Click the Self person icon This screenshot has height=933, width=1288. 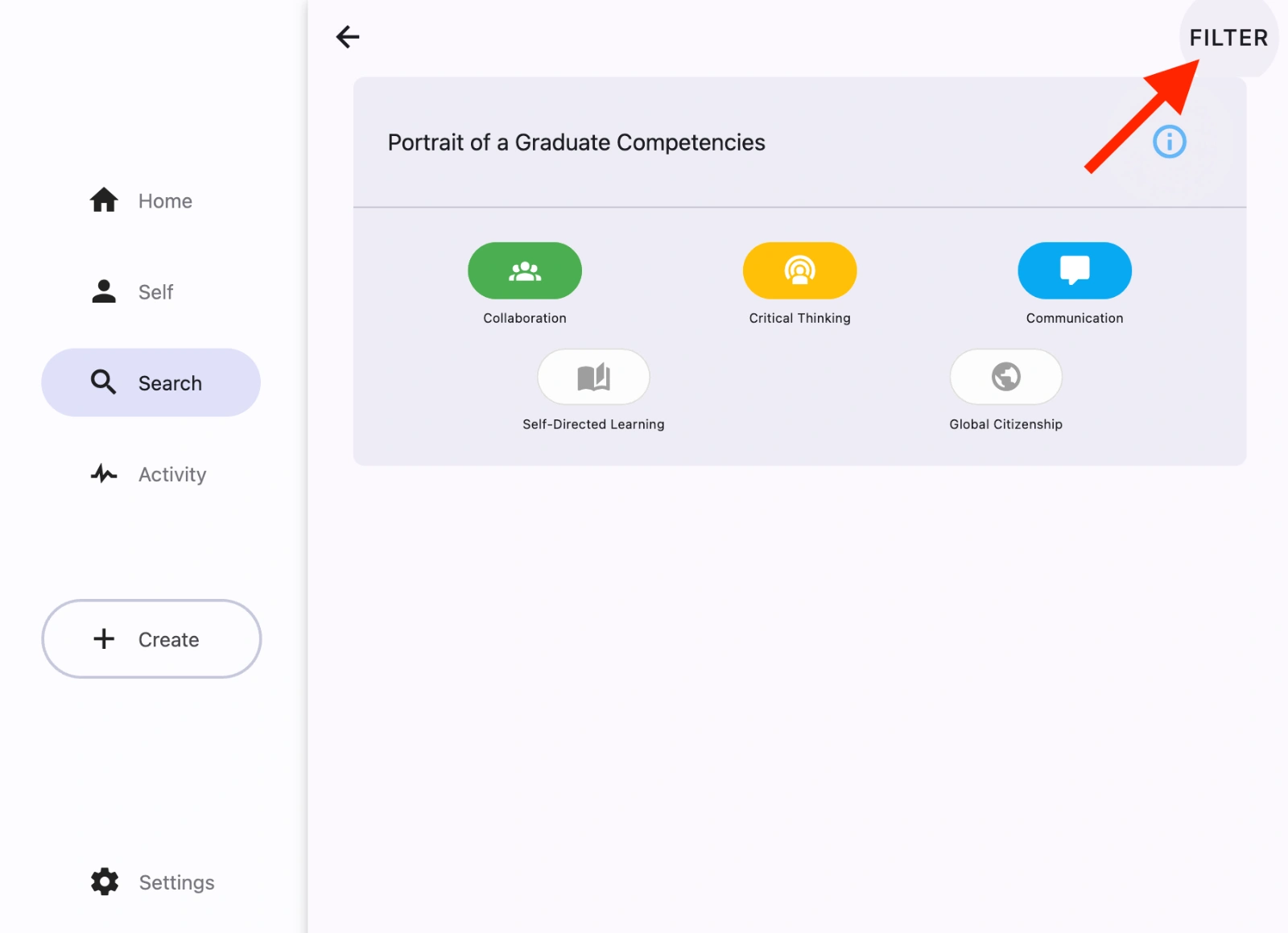pyautogui.click(x=104, y=291)
